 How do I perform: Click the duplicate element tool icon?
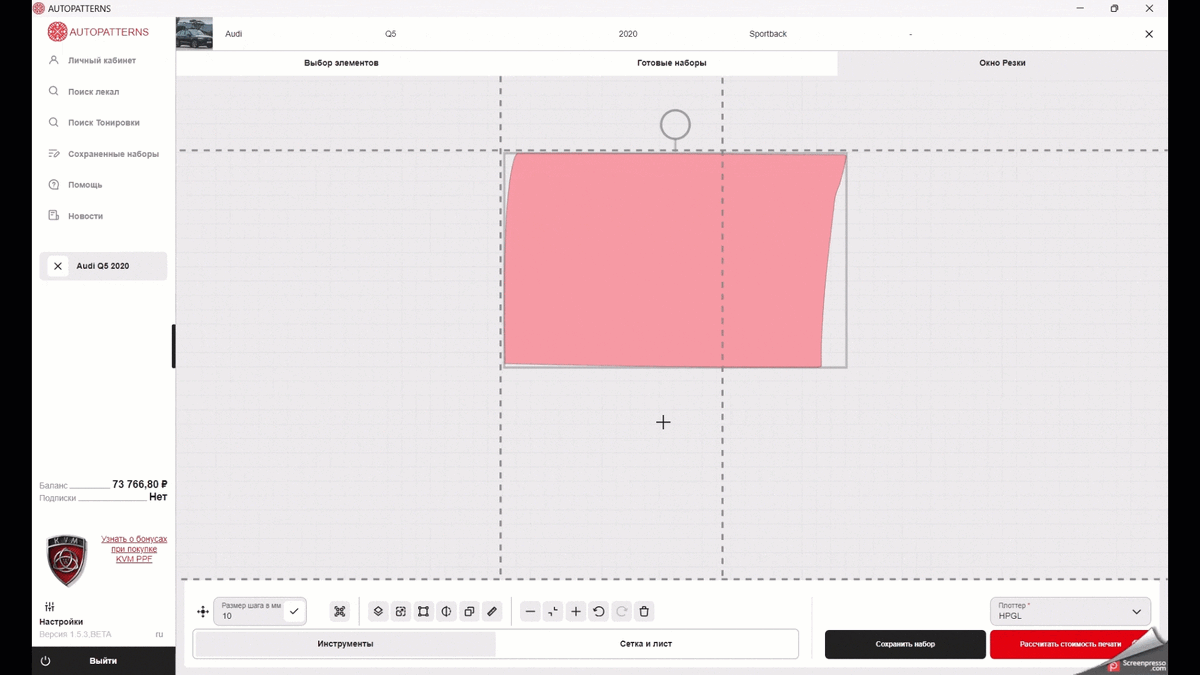click(469, 612)
